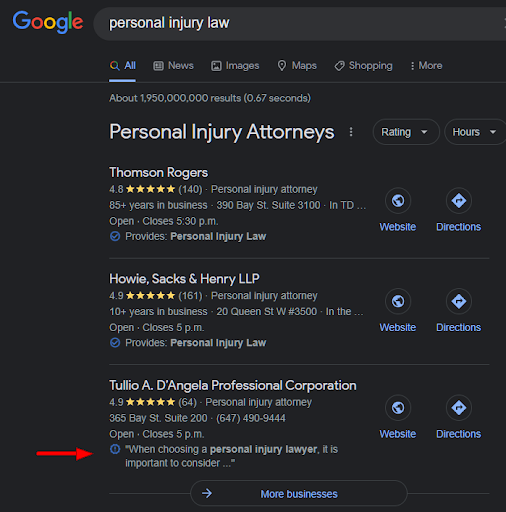Image resolution: width=506 pixels, height=512 pixels.
Task: Click directions icon for Tullio A. D'Angela
Action: coord(459,408)
